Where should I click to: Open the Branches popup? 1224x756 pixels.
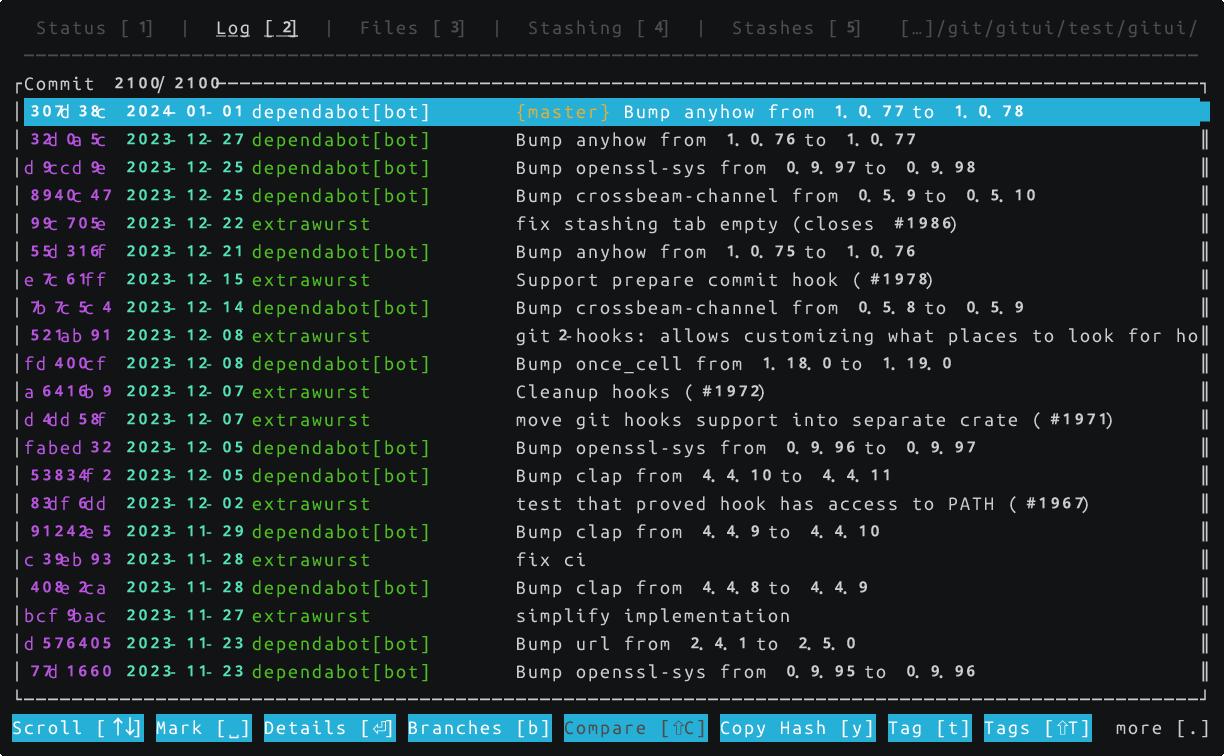click(479, 728)
